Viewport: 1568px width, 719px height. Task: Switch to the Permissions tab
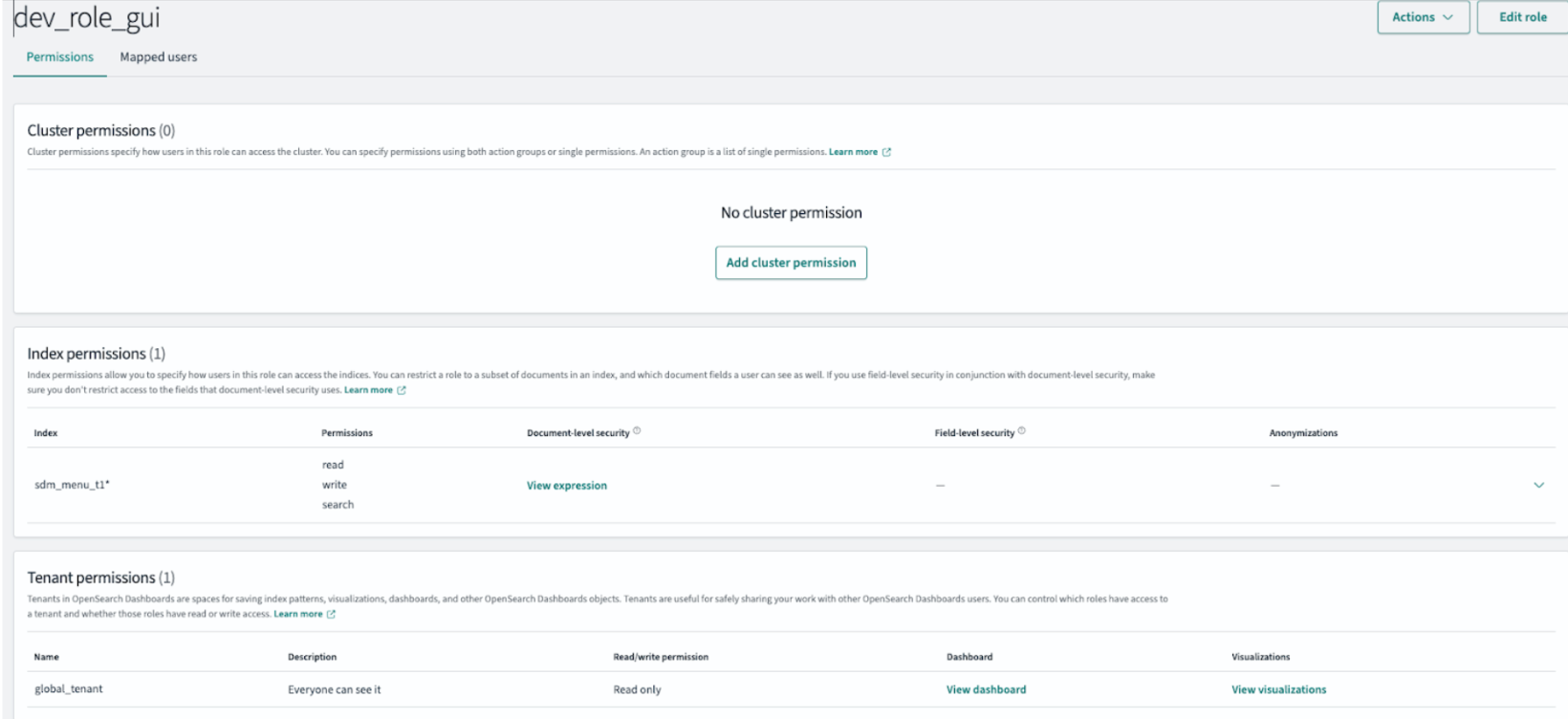[60, 57]
